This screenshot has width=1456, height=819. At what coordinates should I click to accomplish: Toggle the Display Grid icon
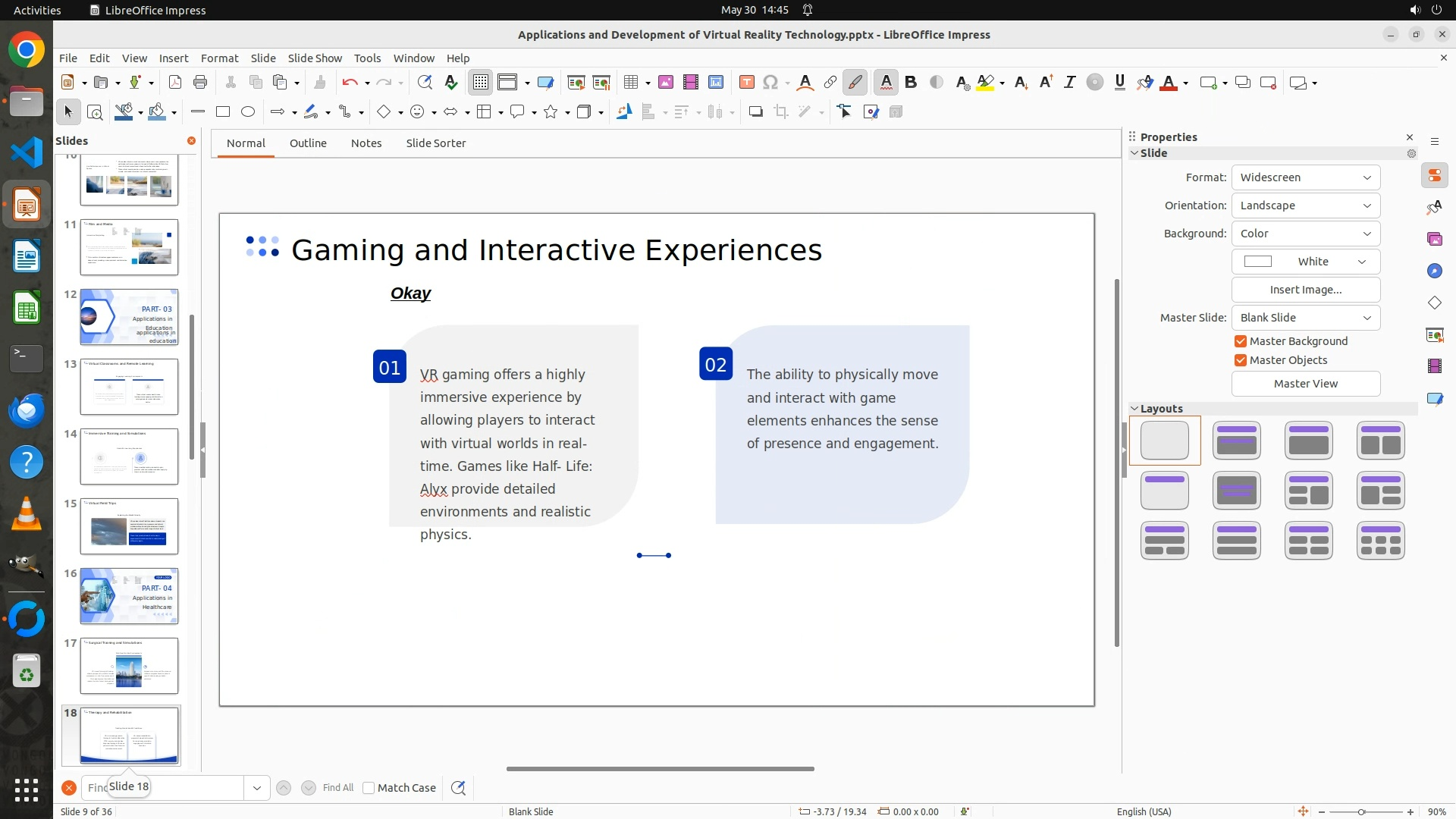point(481,83)
